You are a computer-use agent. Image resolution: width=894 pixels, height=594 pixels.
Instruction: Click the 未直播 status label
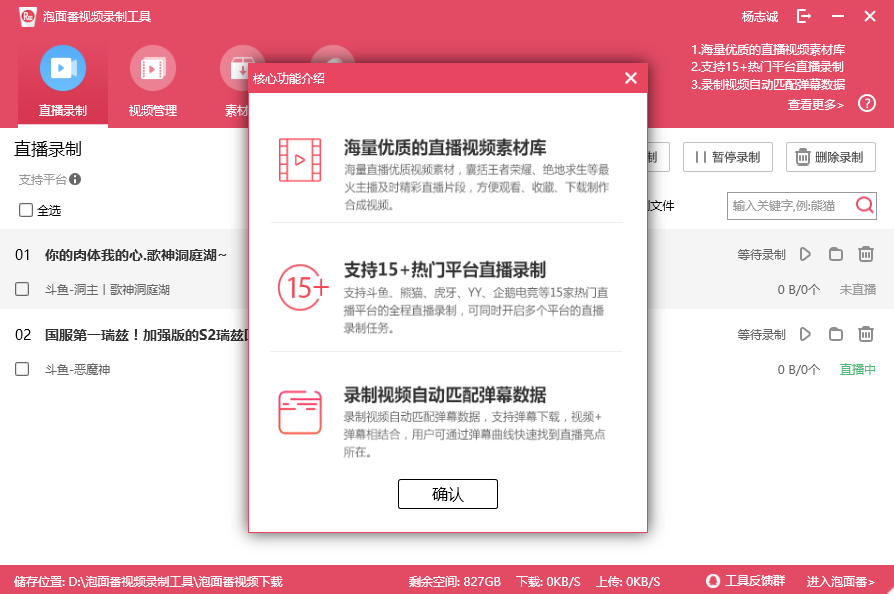tap(858, 290)
